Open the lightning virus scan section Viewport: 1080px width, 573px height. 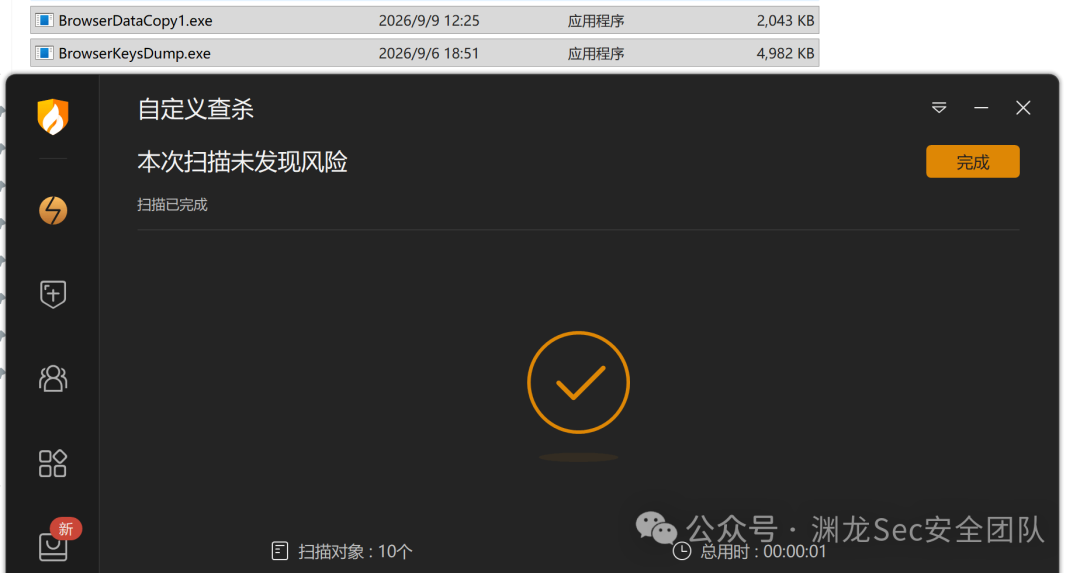coord(53,211)
